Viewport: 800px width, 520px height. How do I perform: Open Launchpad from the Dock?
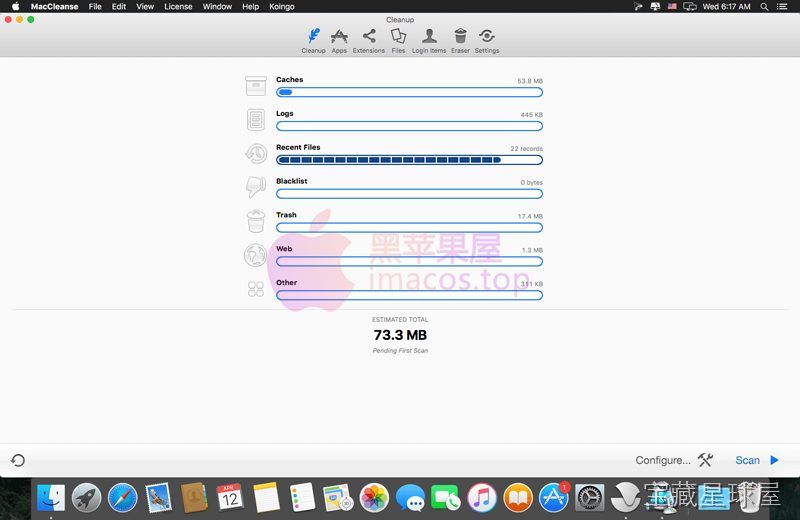[x=86, y=497]
